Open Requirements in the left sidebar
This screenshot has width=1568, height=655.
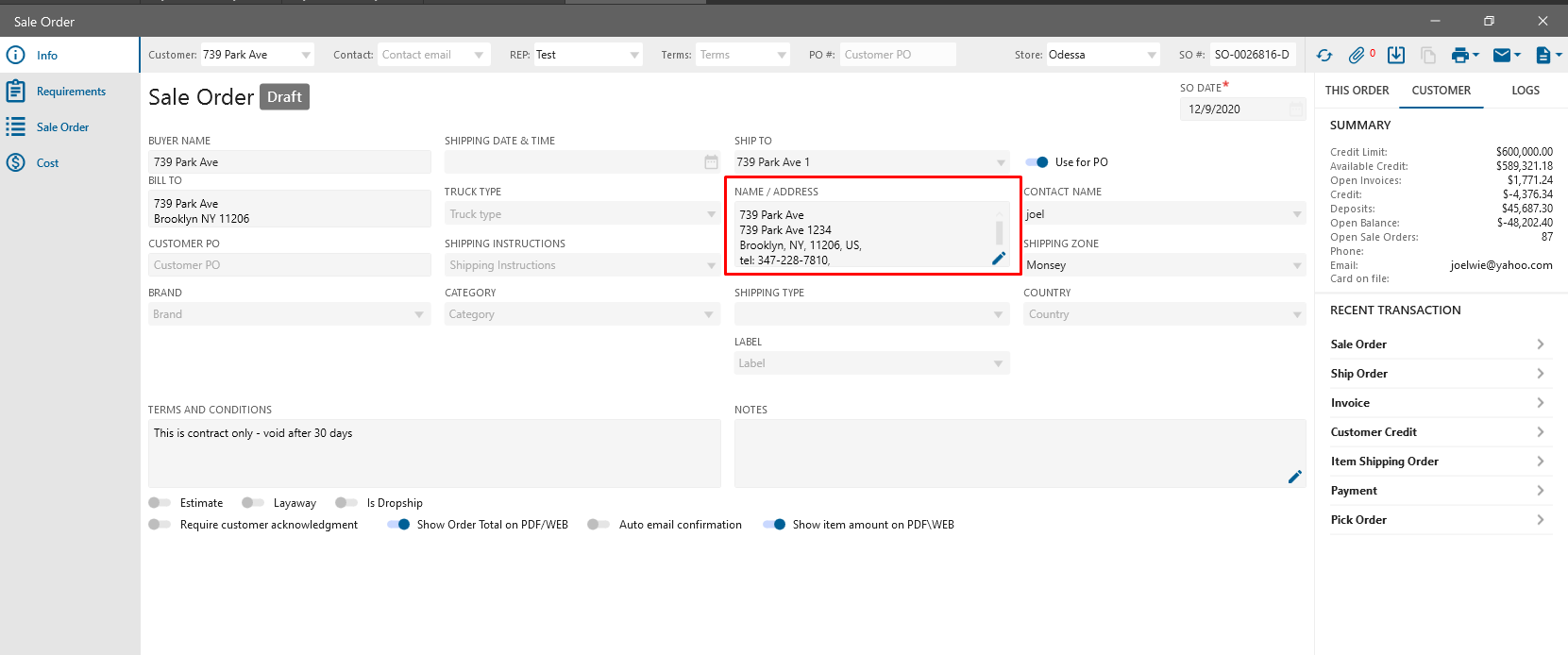(71, 92)
